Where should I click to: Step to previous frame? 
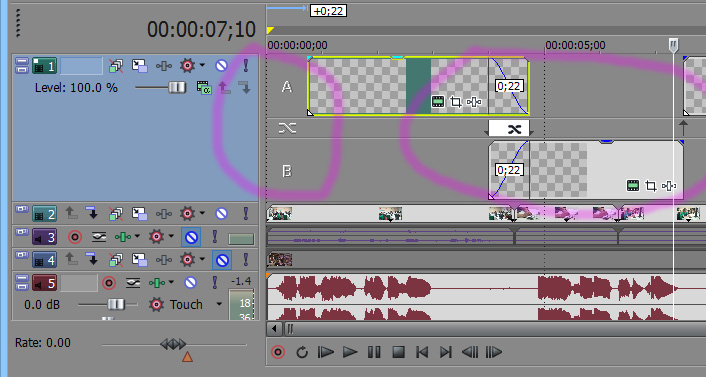click(470, 352)
